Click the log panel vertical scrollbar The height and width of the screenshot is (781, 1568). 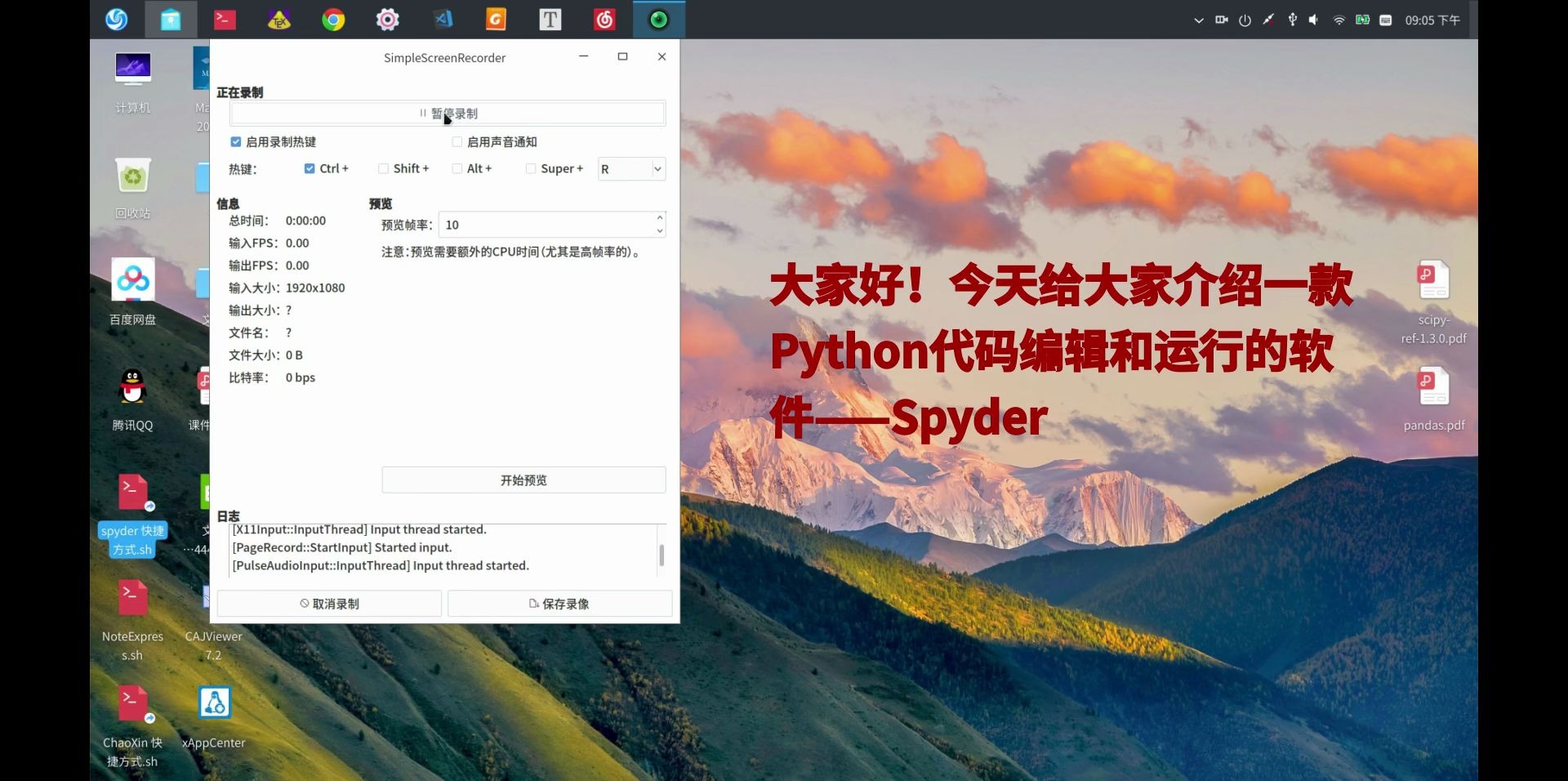[661, 555]
